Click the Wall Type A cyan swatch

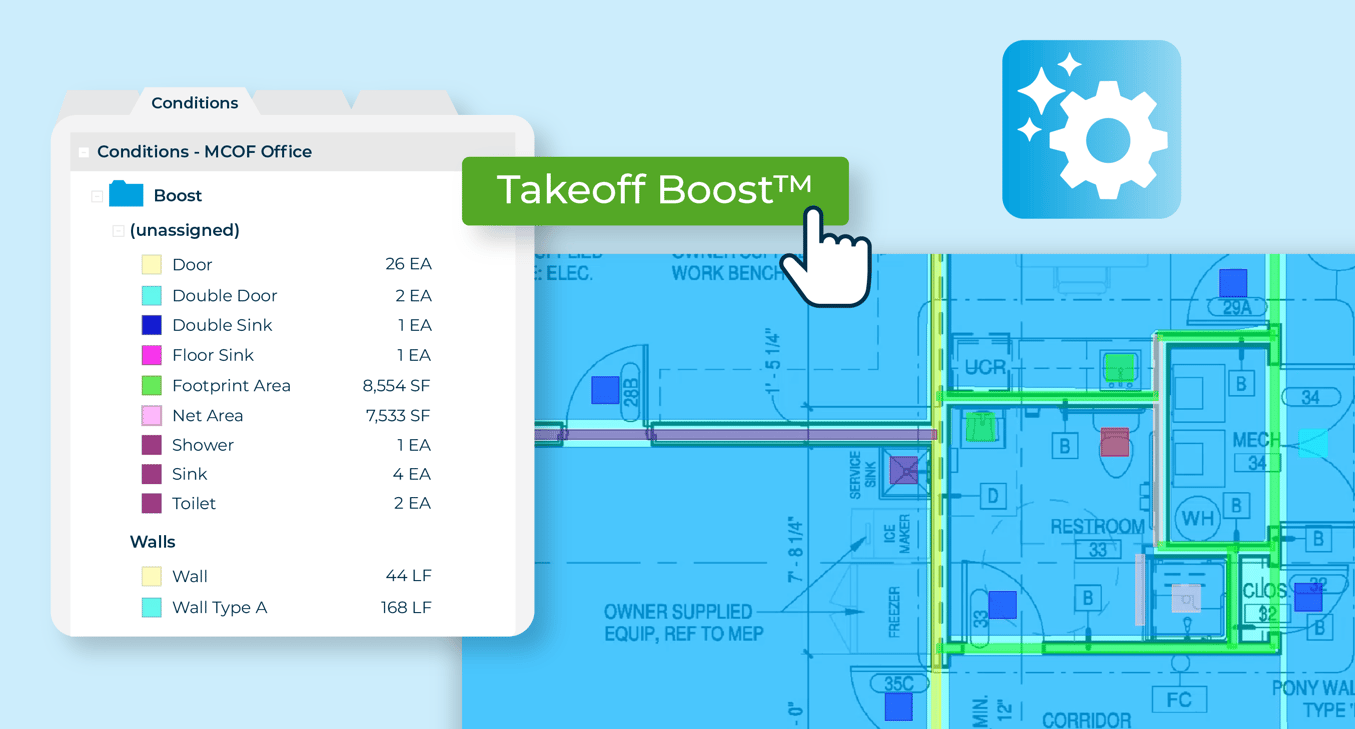(151, 607)
